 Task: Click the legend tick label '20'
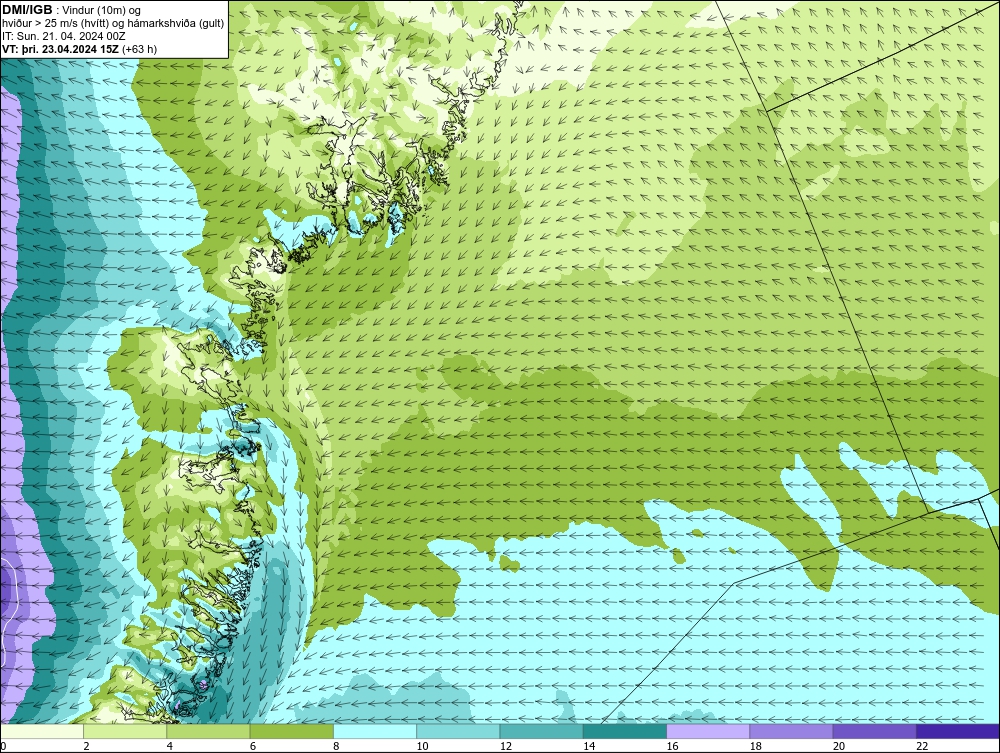839,746
